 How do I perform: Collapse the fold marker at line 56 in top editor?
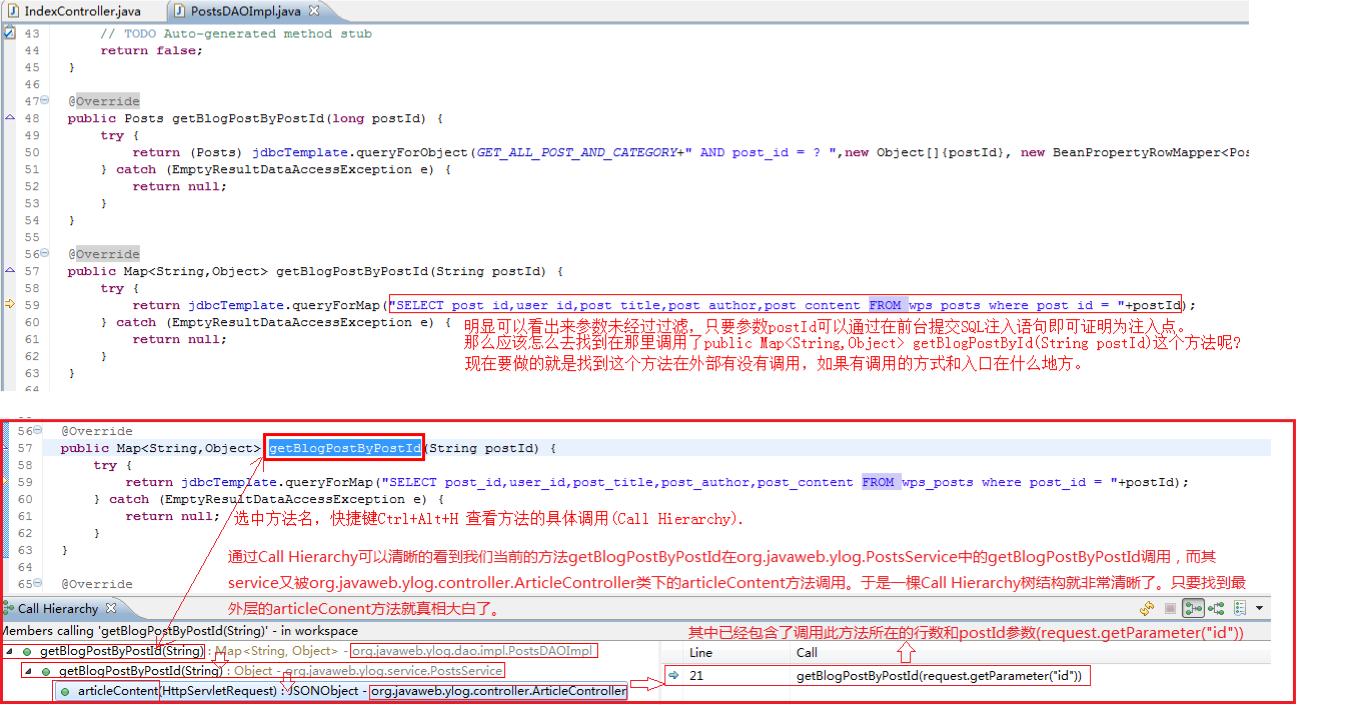tap(44, 254)
